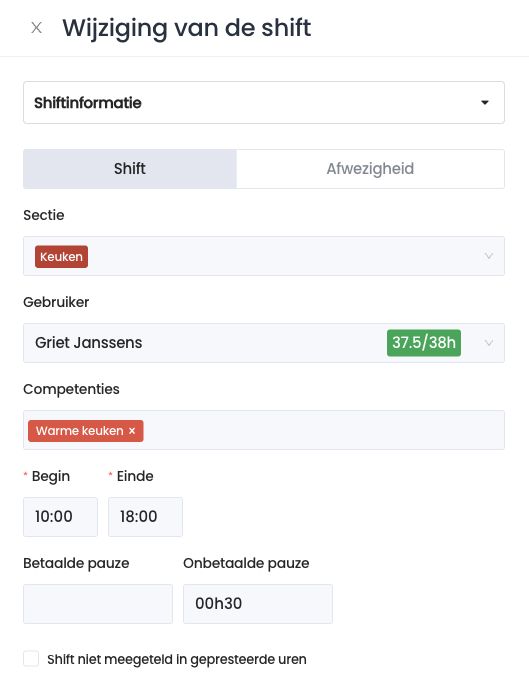Click the Onbetaalde pauze field 00h30
The width and height of the screenshot is (529, 677).
(258, 604)
